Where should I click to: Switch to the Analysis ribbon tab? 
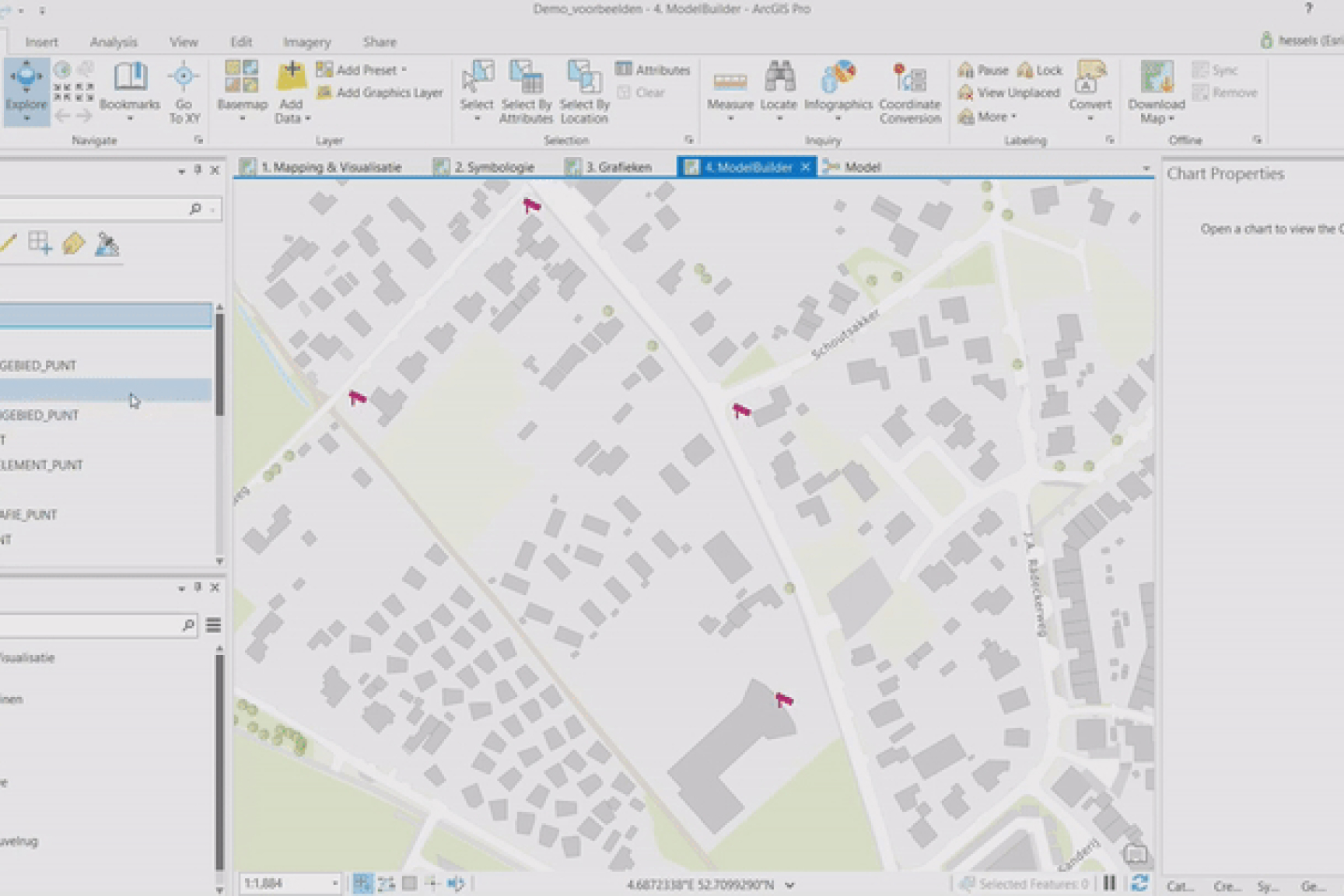(114, 42)
